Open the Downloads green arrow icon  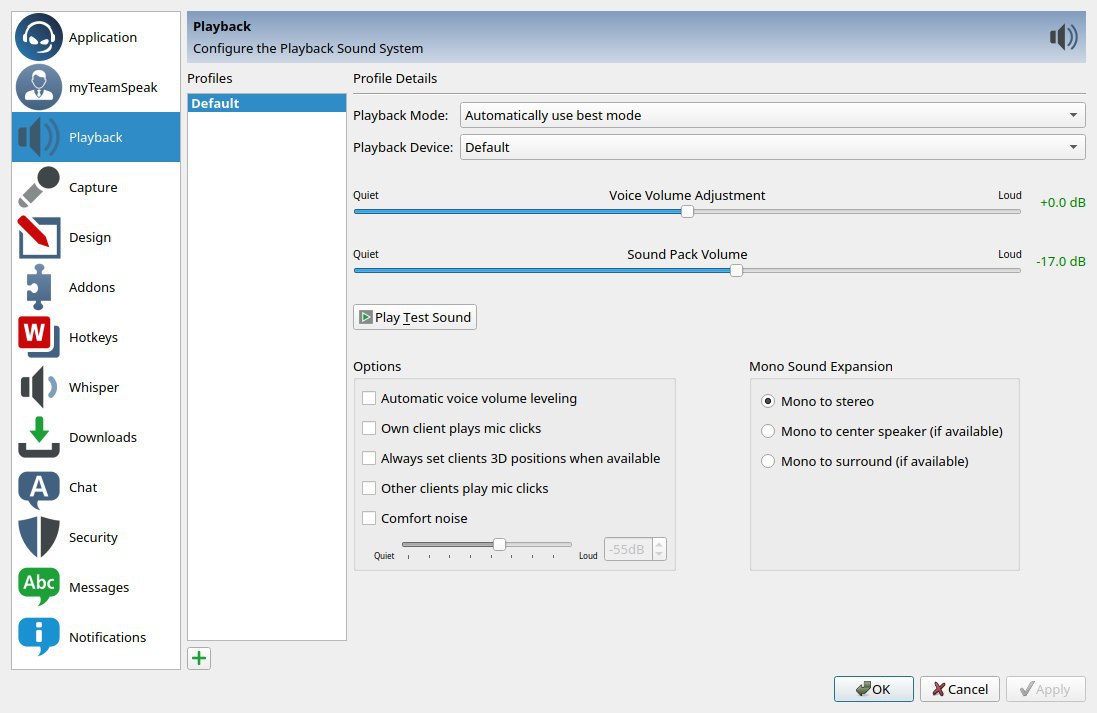coord(39,437)
